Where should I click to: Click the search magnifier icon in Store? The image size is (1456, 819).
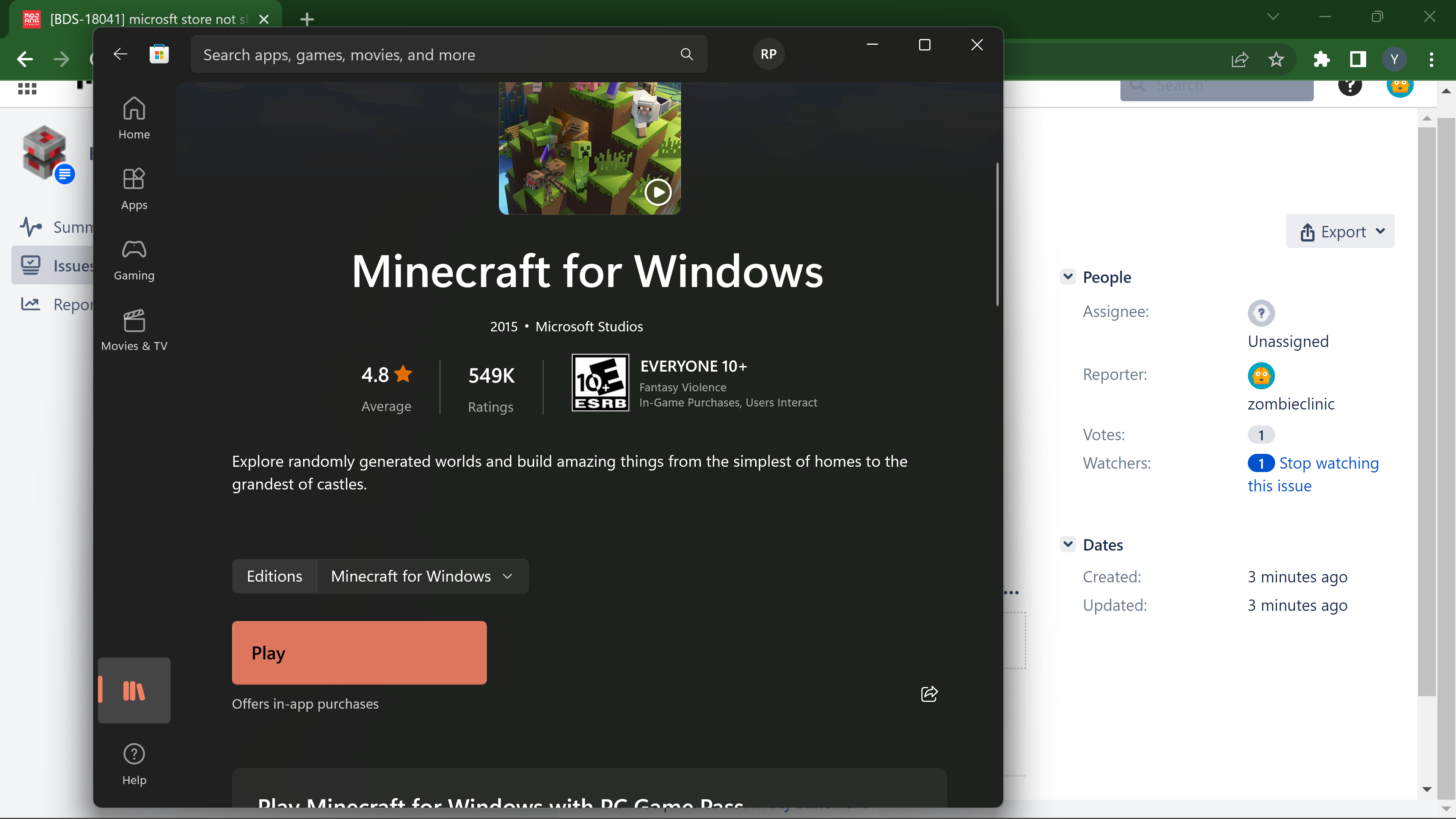point(686,54)
